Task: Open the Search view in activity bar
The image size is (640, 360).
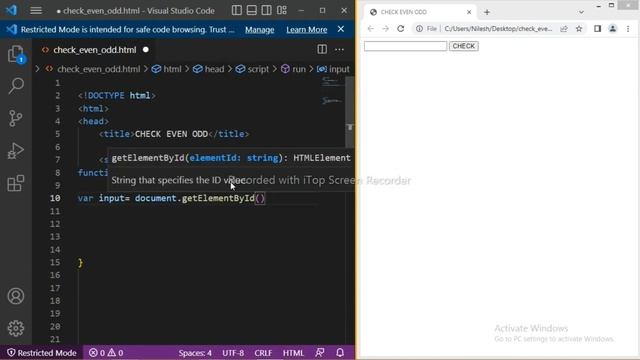Action: (x=16, y=86)
